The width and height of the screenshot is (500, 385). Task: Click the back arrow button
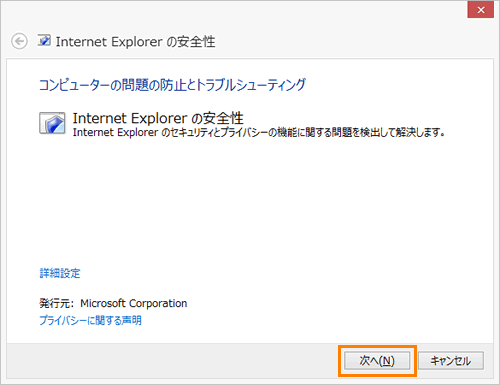[x=19, y=41]
